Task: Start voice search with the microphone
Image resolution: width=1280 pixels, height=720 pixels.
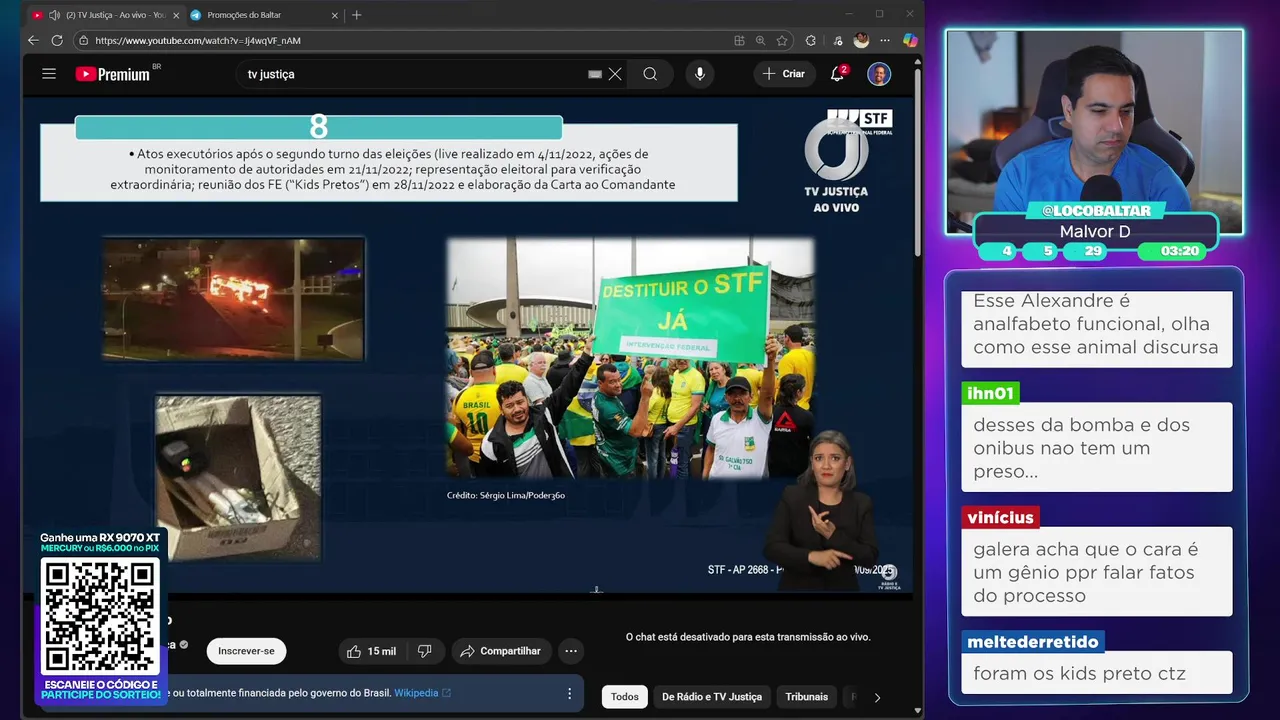Action: (700, 74)
